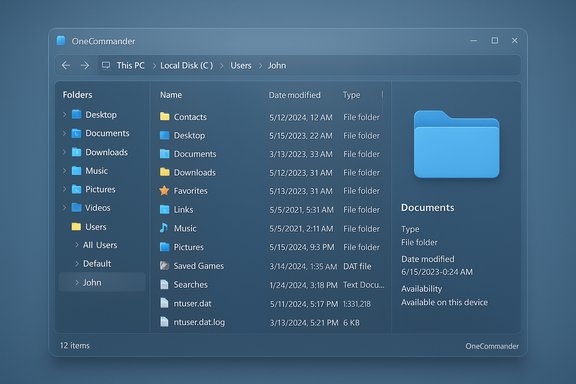
Task: Click the OneCommander label in status bar
Action: 492,346
